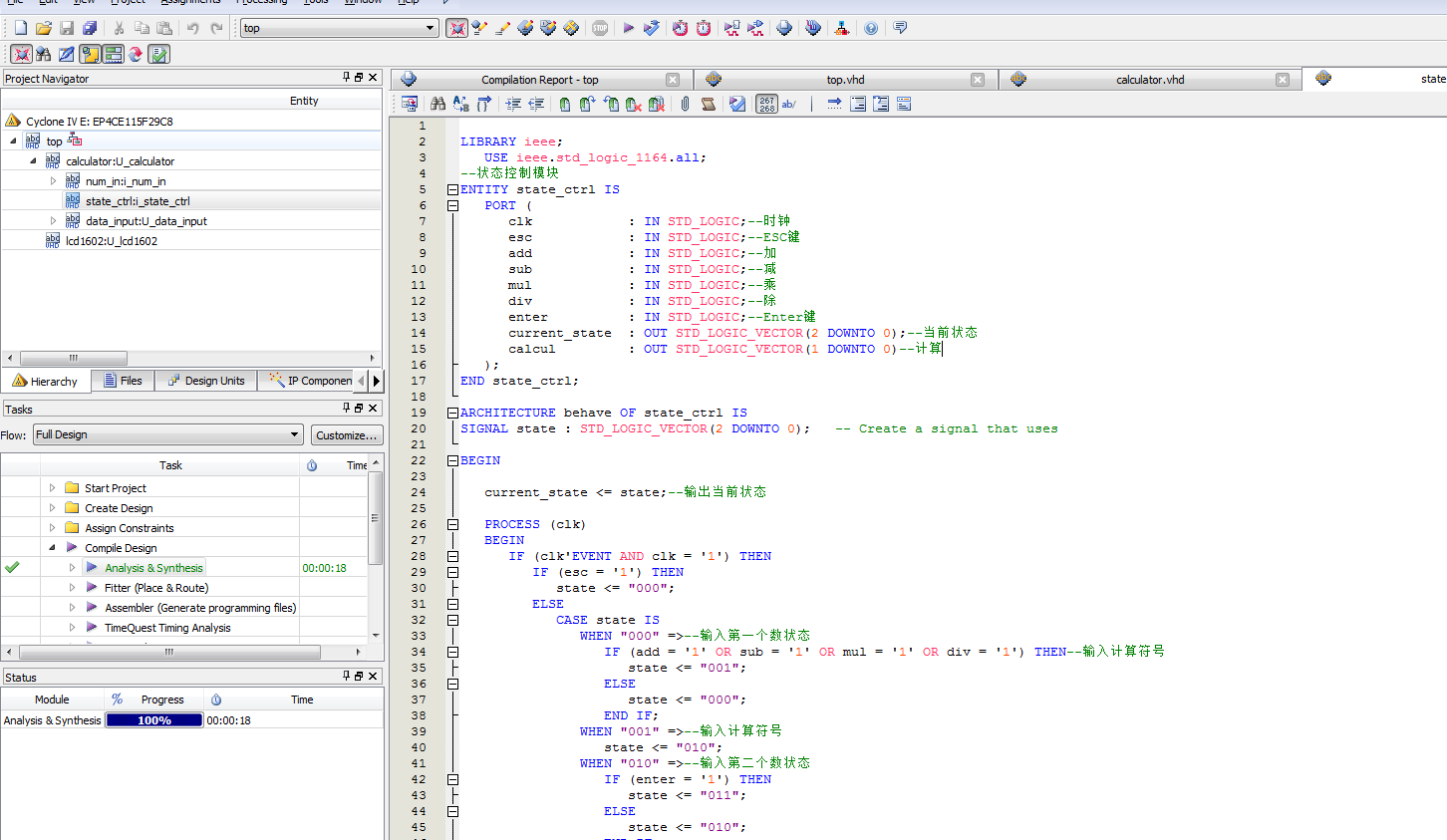Click the Save file floppy icon
Image resolution: width=1447 pixels, height=840 pixels.
tap(67, 28)
